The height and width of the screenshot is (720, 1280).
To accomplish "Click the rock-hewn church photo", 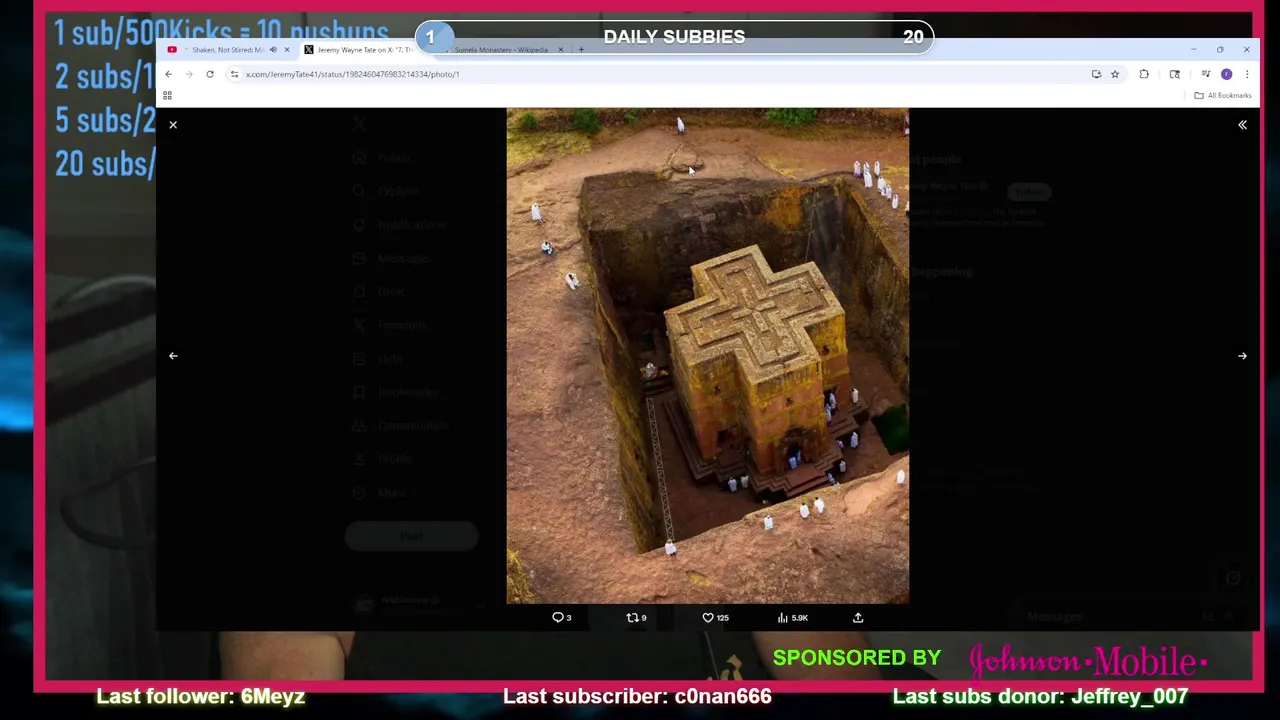I will click(x=708, y=356).
